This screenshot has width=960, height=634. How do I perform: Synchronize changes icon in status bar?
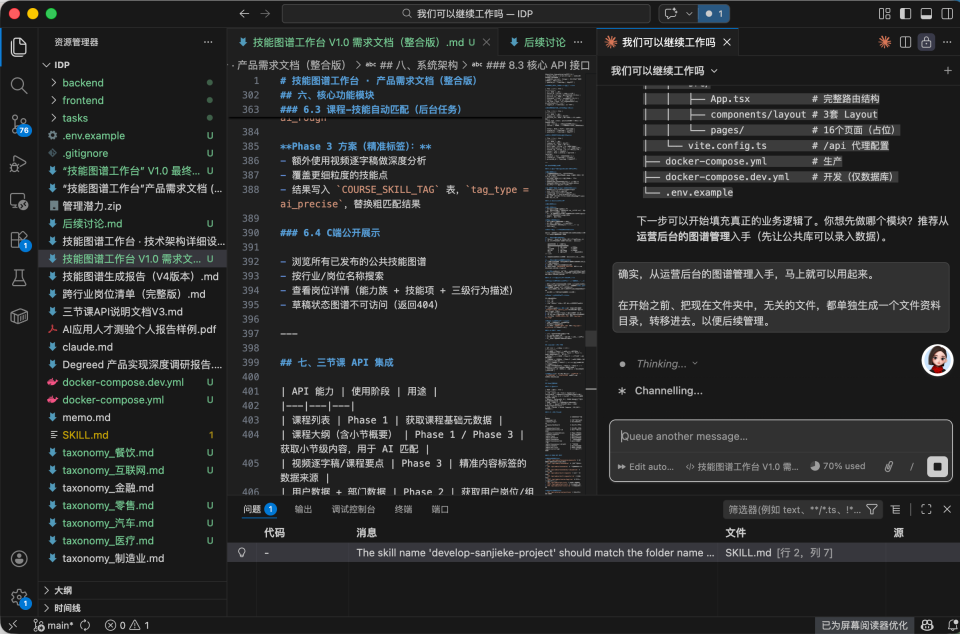pyautogui.click(x=86, y=625)
